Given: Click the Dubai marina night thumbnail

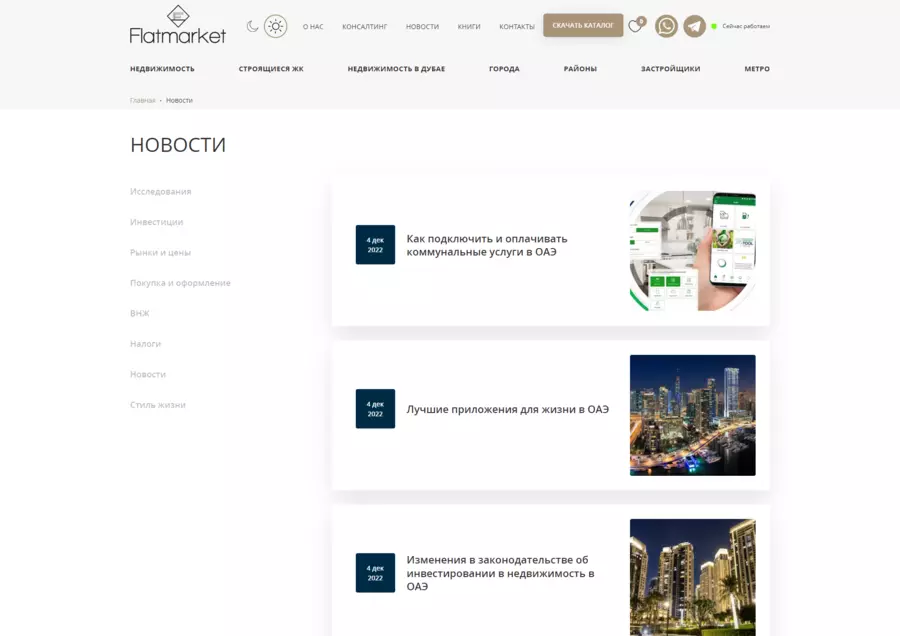Looking at the screenshot, I should click(693, 415).
